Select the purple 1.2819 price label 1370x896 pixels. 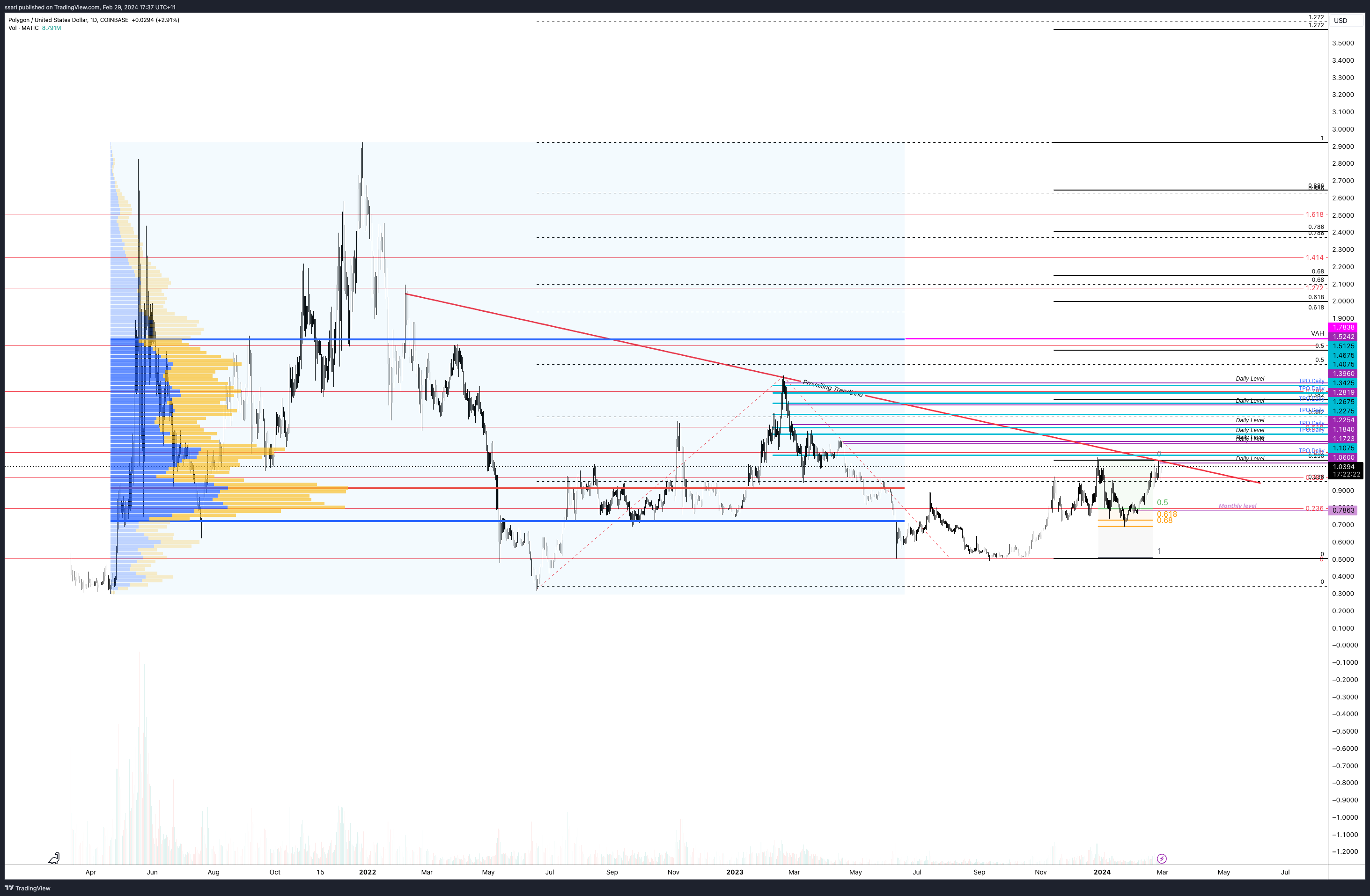1343,392
